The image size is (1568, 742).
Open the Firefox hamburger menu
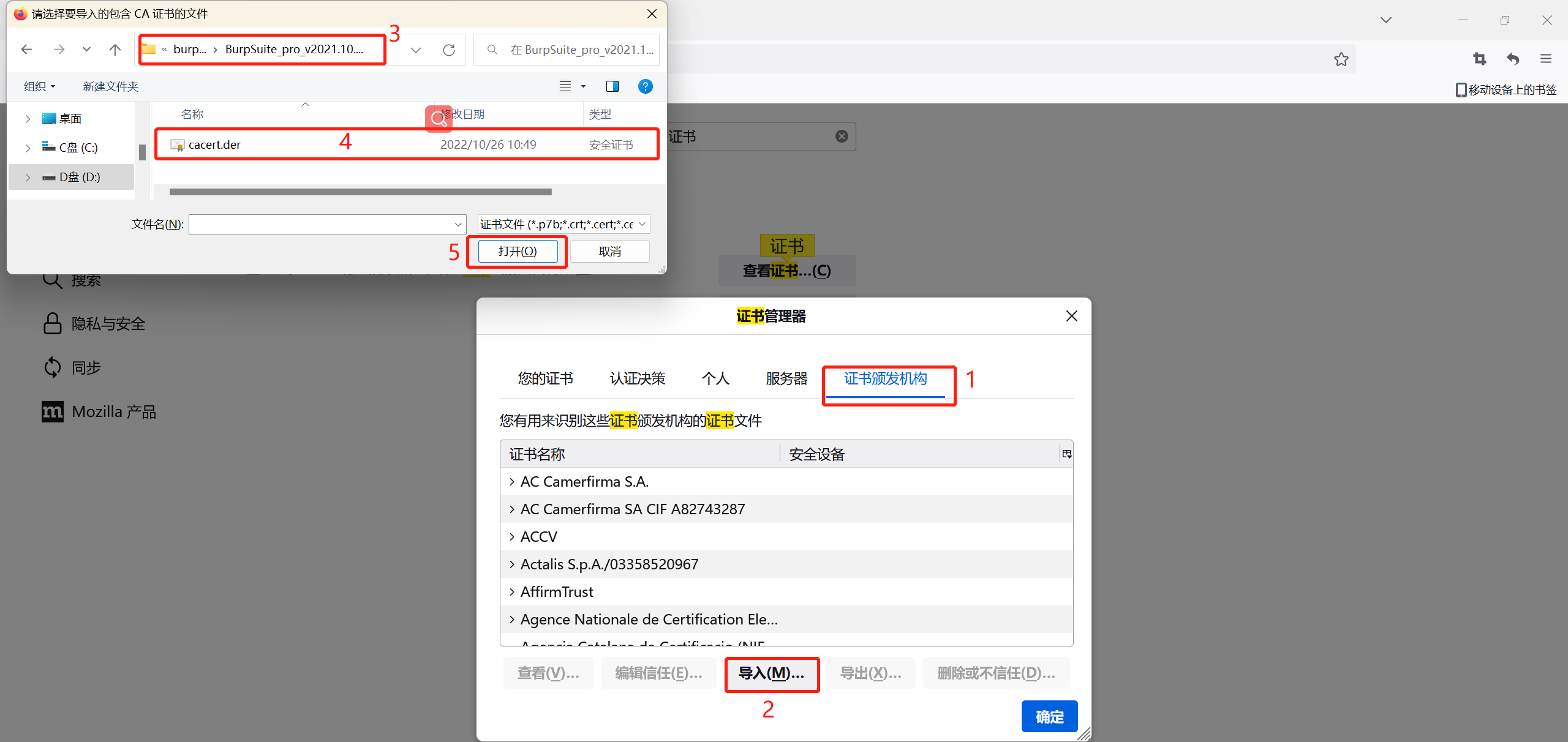point(1546,59)
